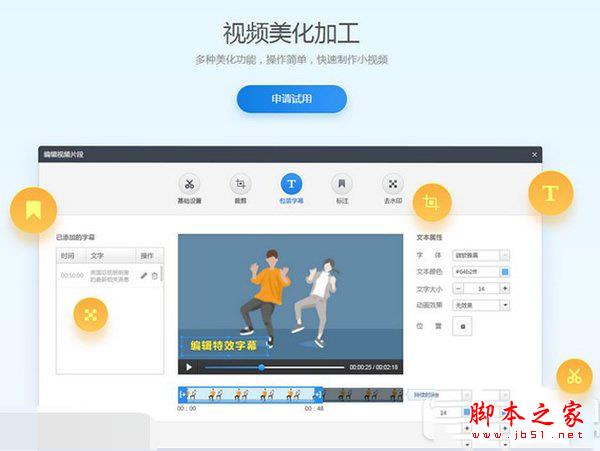This screenshot has width=600, height=451.
Task: Click the 00:00:25 / 00:02:18 time readout
Action: (373, 367)
